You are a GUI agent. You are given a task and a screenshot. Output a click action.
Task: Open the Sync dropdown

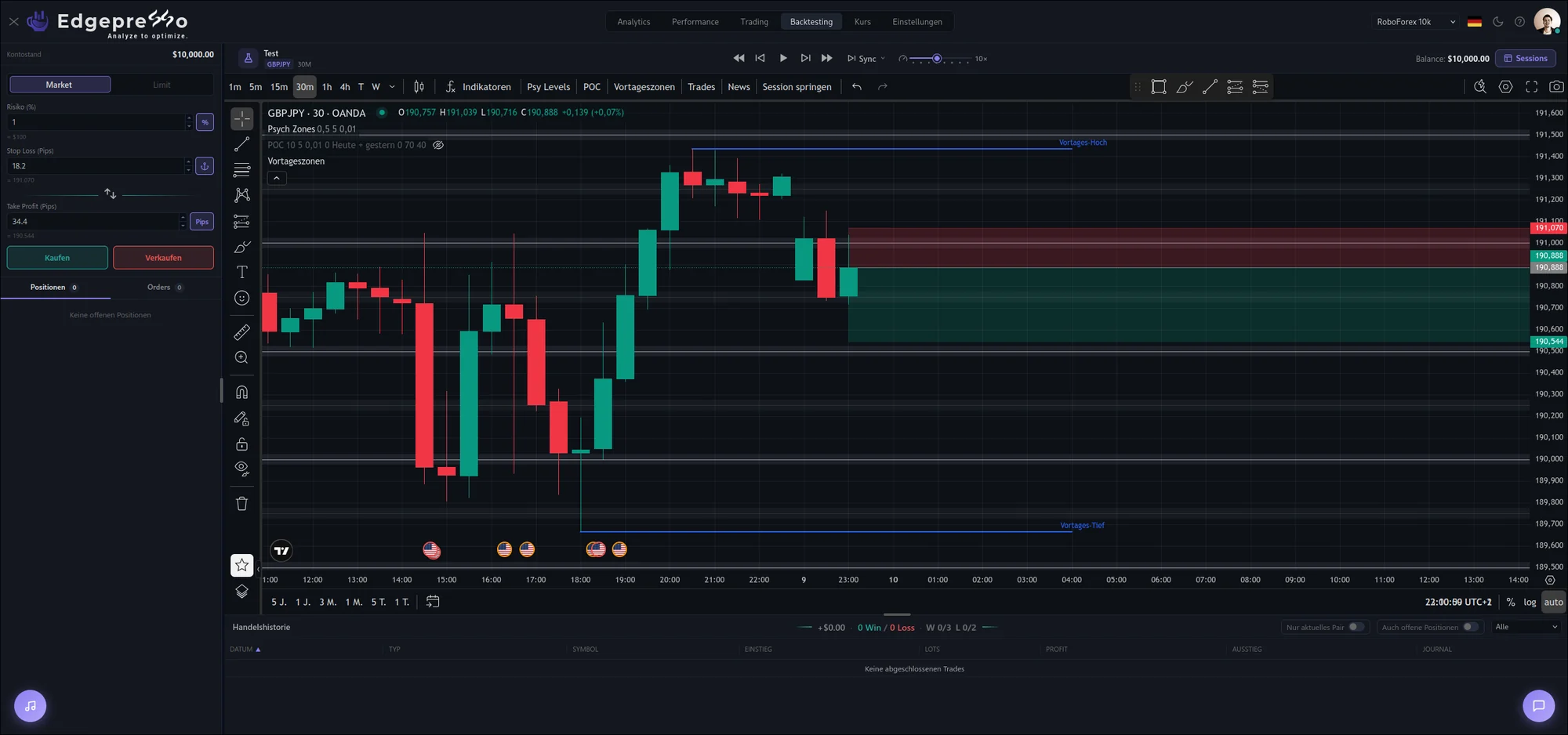pos(866,59)
